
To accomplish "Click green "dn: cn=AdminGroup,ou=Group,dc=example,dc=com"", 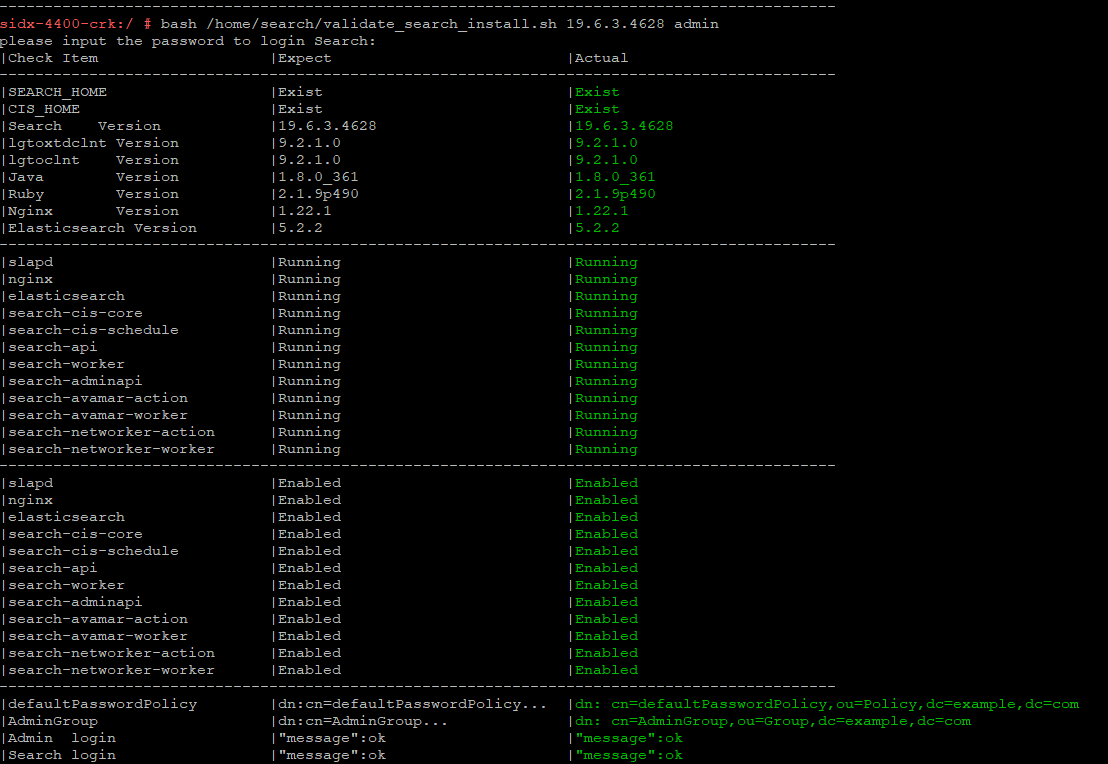I will pos(773,721).
